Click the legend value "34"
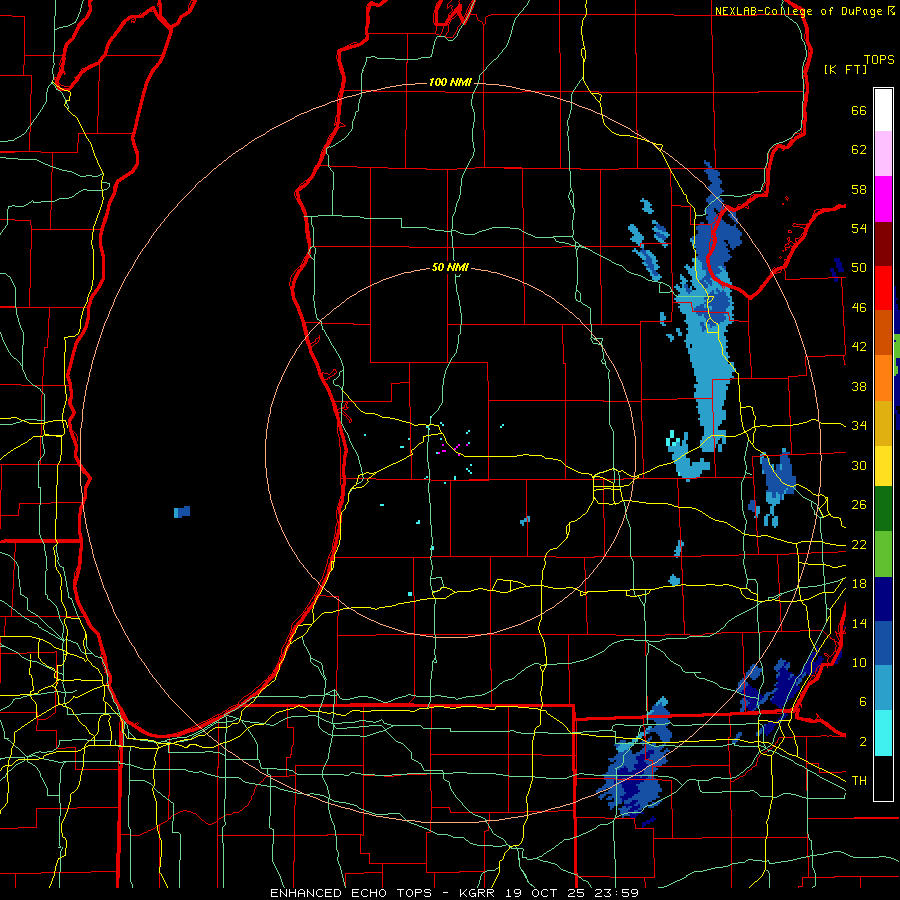 (x=859, y=426)
